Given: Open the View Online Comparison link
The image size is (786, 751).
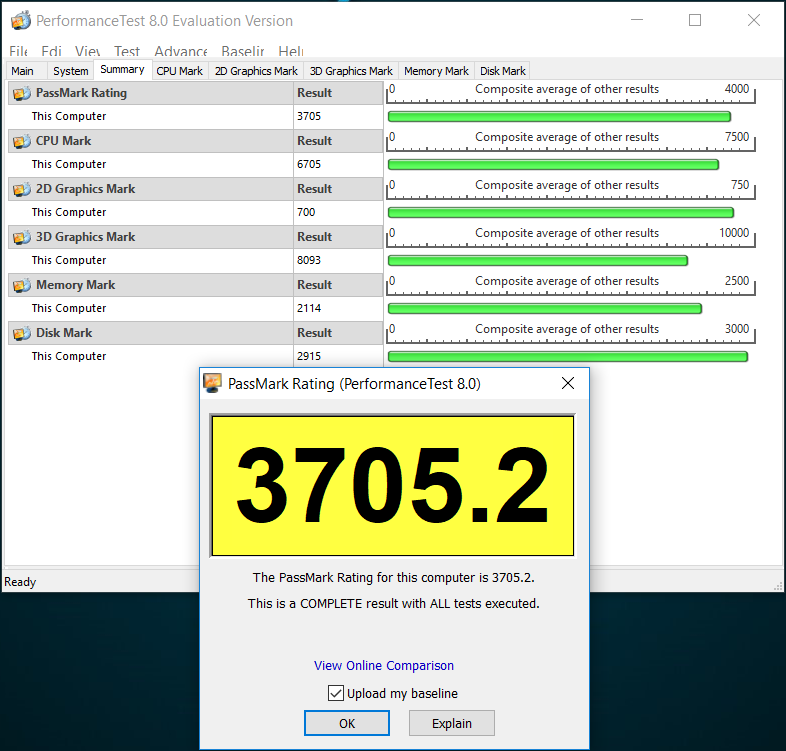Looking at the screenshot, I should pyautogui.click(x=383, y=665).
